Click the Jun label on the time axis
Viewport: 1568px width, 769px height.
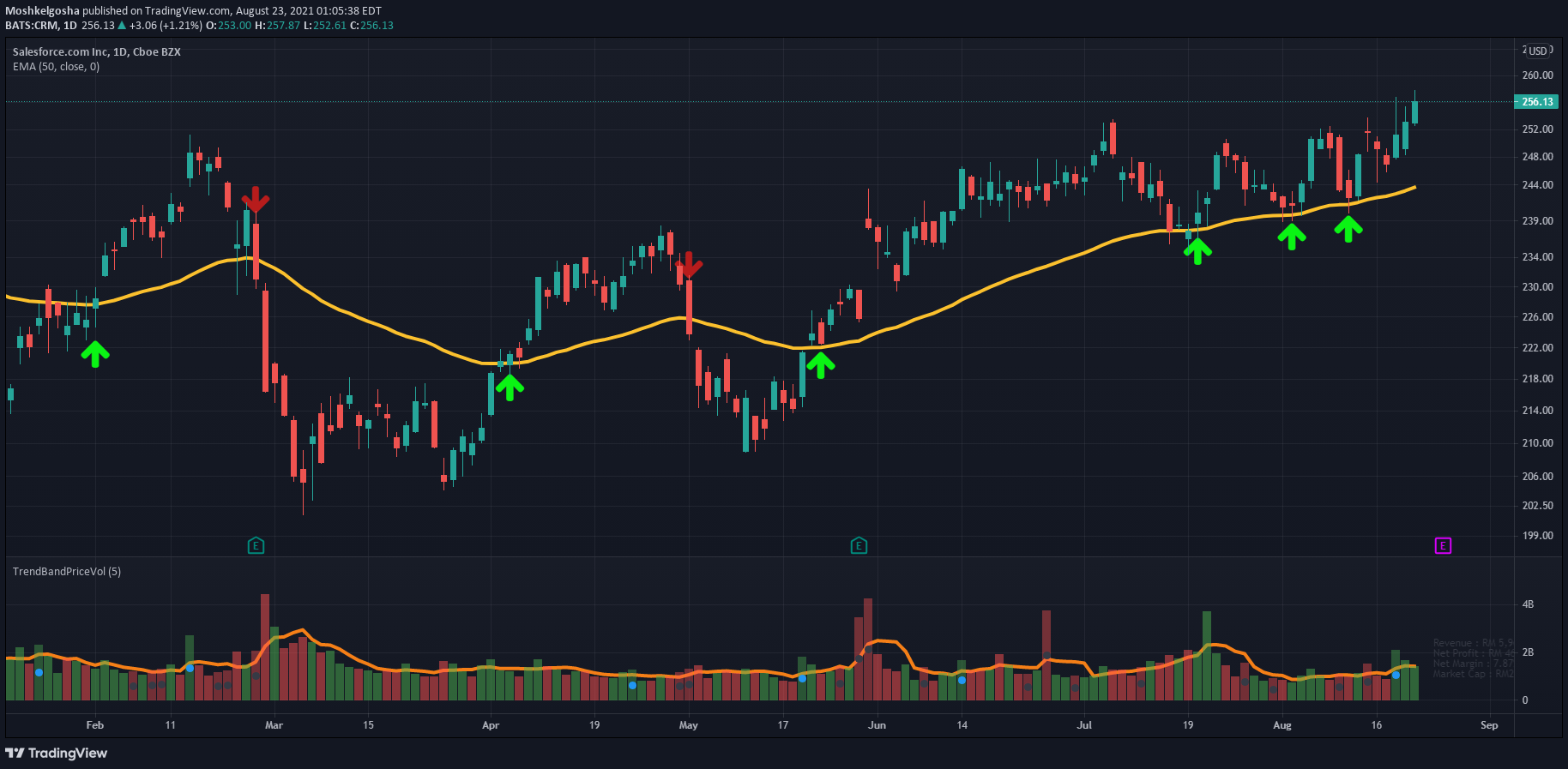(877, 725)
